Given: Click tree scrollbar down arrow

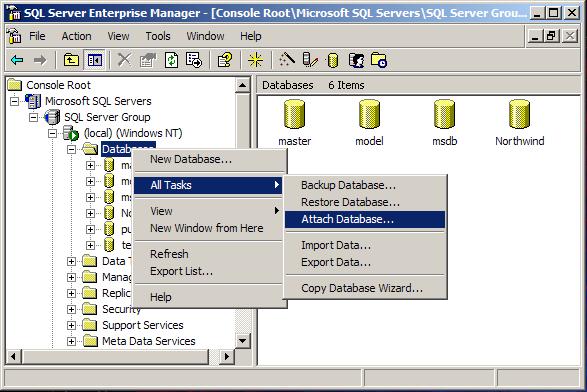Looking at the screenshot, I should [x=243, y=341].
